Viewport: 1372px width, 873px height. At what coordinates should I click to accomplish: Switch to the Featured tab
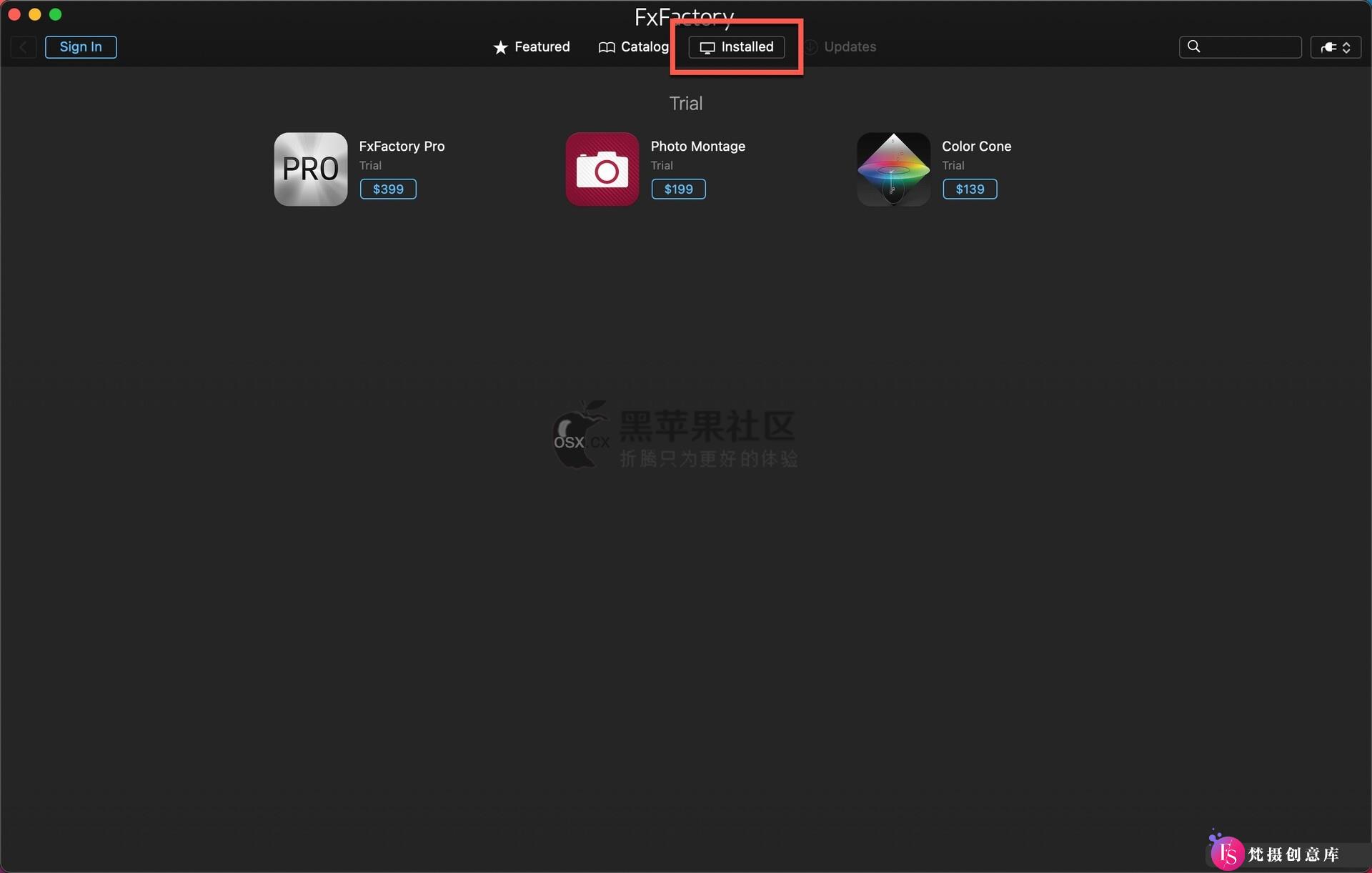coord(532,47)
